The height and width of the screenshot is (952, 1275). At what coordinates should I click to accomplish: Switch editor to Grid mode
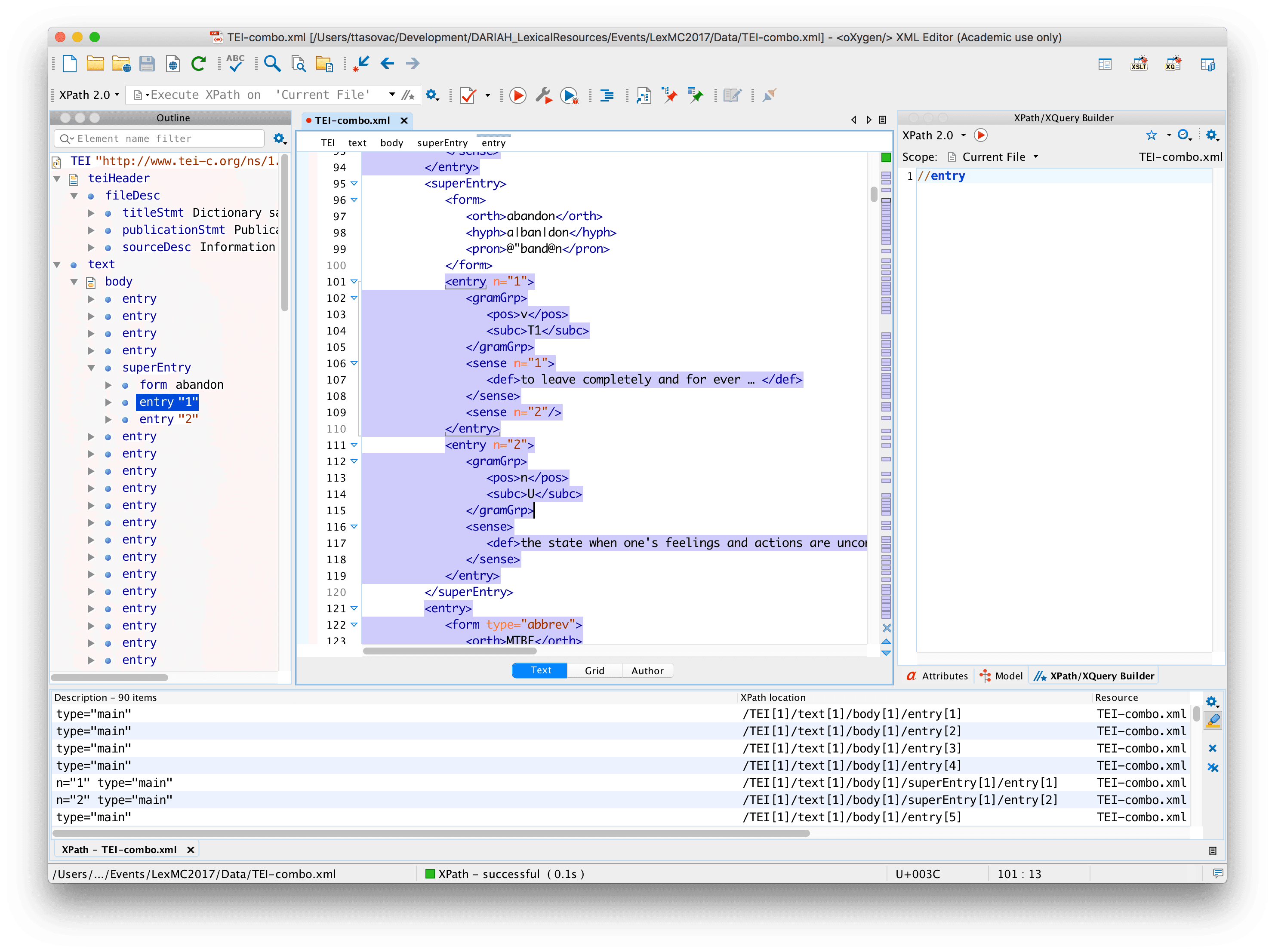(x=594, y=670)
